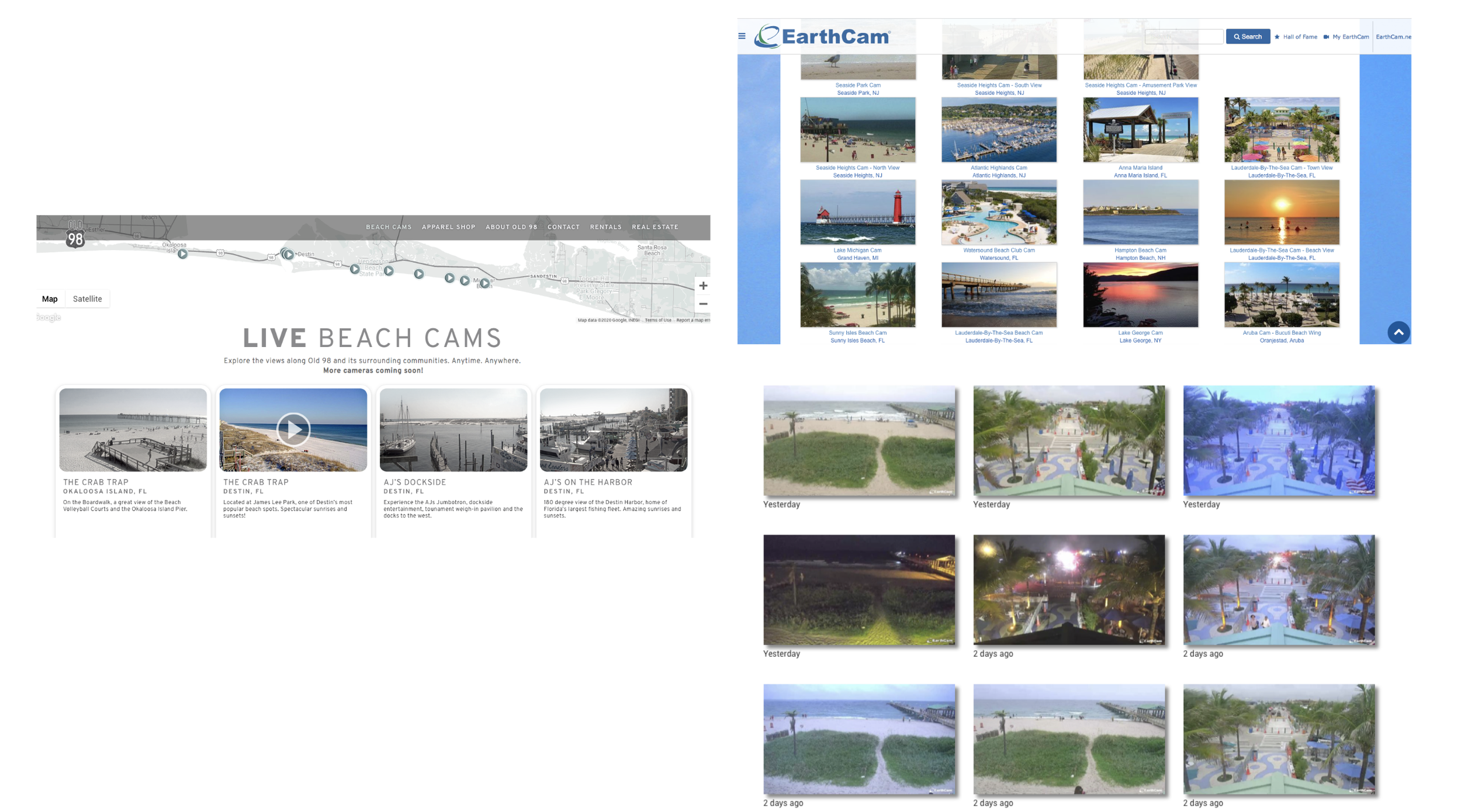Click the scroll-to-top arrow button

(x=1398, y=332)
